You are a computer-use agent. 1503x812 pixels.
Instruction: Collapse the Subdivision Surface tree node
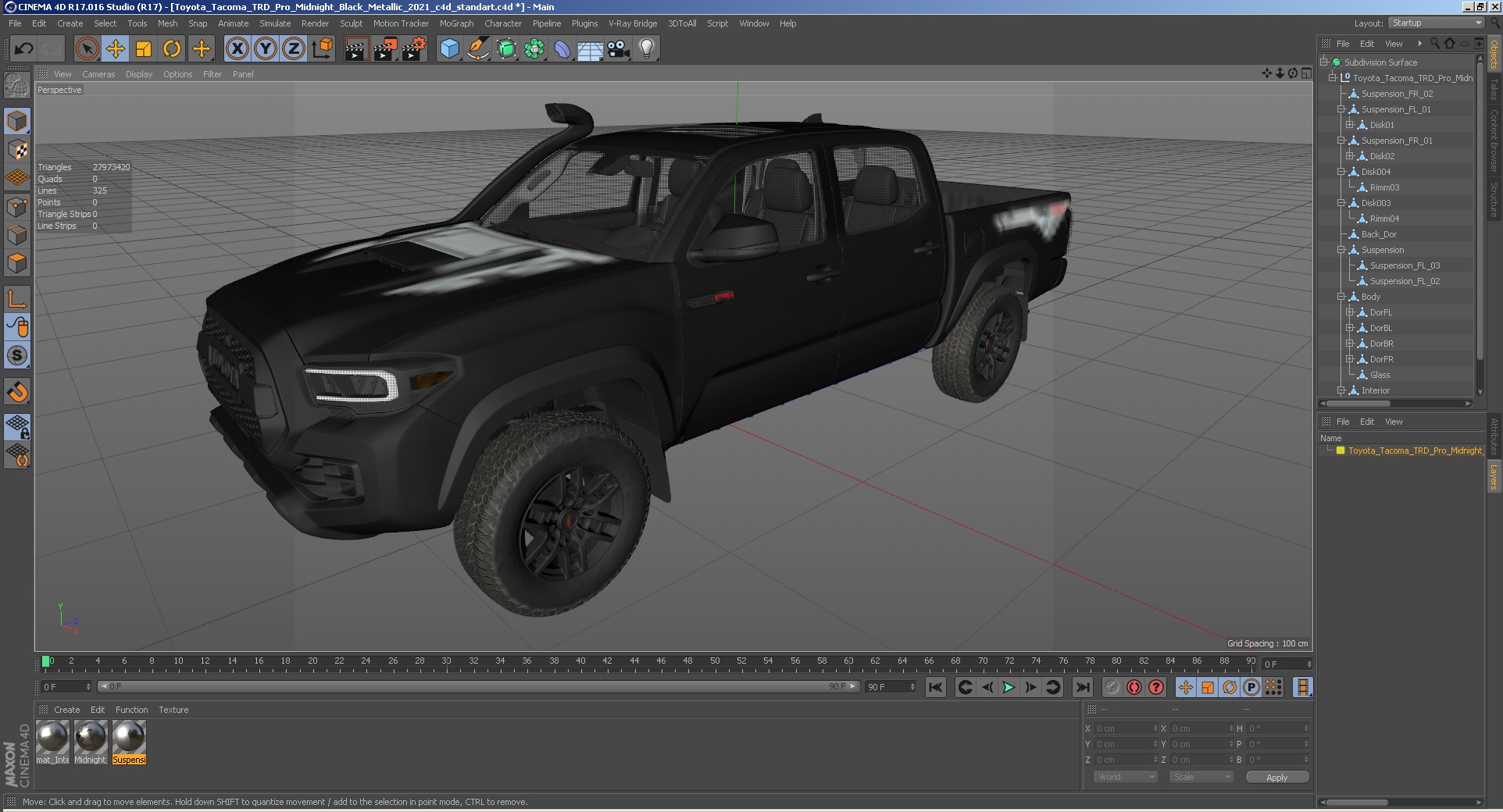[1324, 62]
